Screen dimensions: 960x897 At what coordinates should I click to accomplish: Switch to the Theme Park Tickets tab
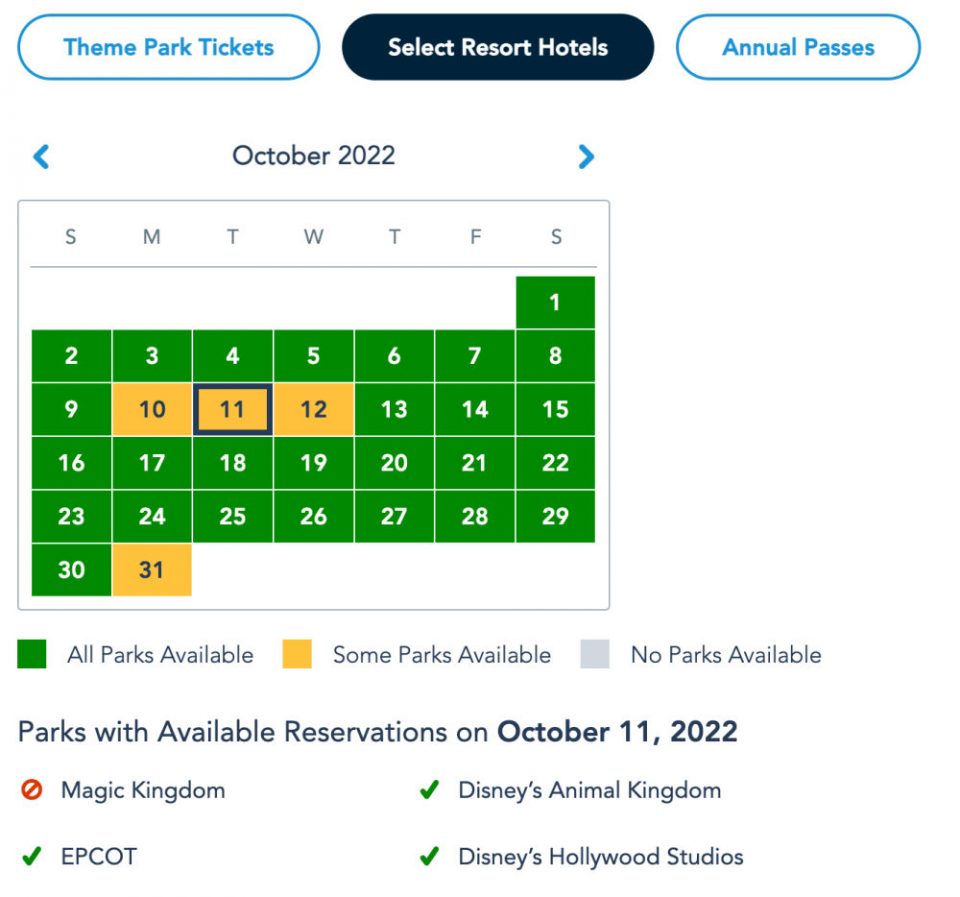(167, 46)
